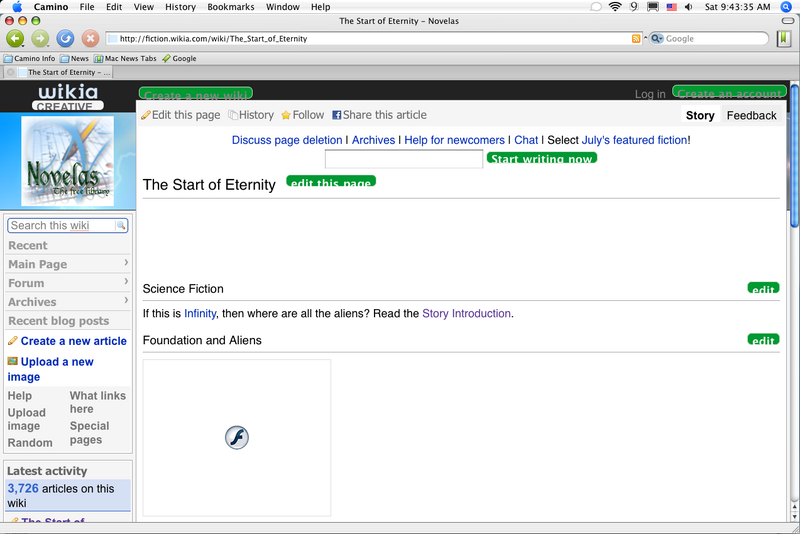Image resolution: width=800 pixels, height=534 pixels.
Task: Click Create an account button
Action: (729, 92)
